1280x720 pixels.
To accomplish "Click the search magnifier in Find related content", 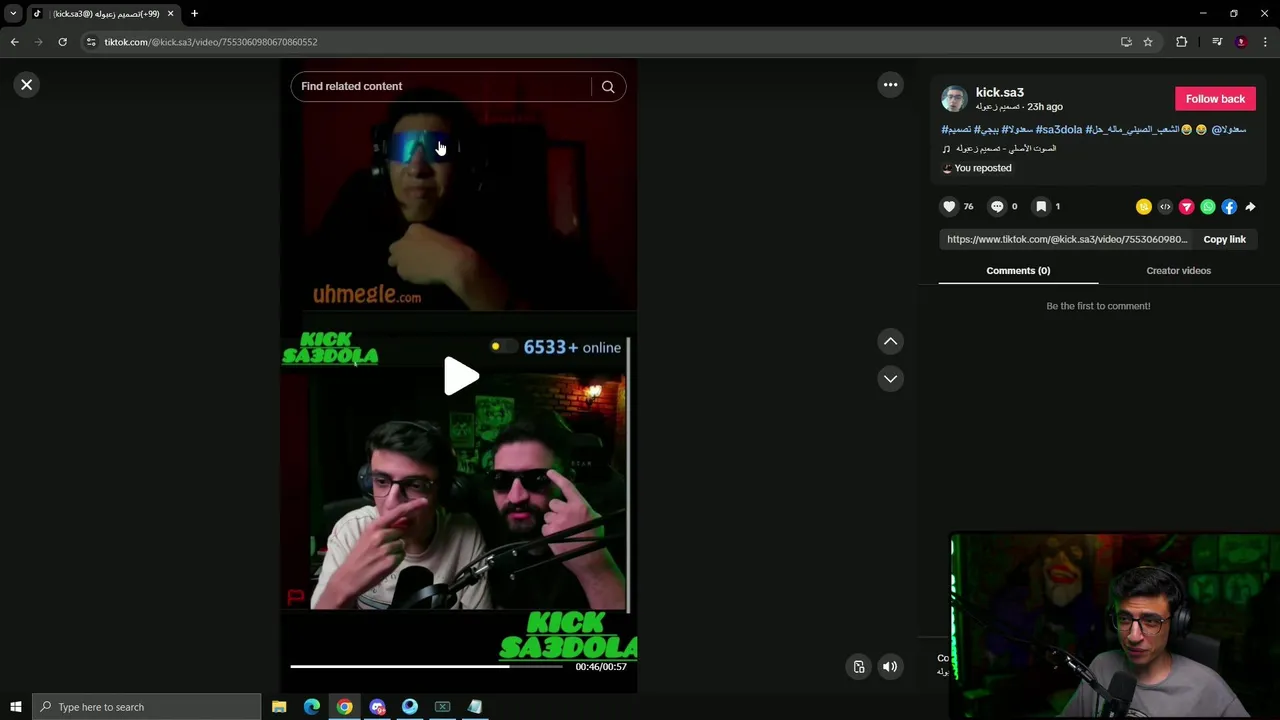I will [608, 86].
